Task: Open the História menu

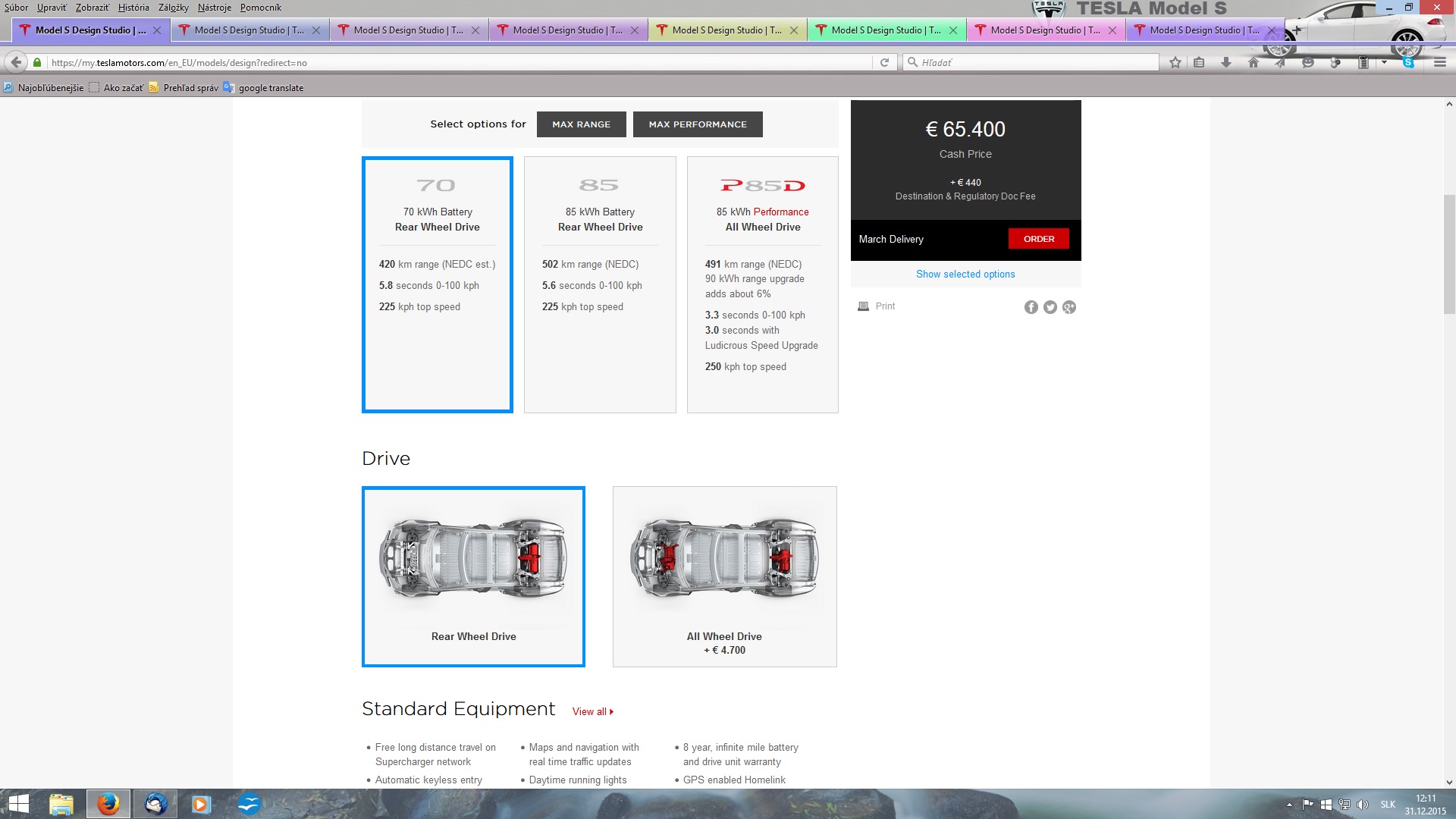Action: tap(133, 8)
